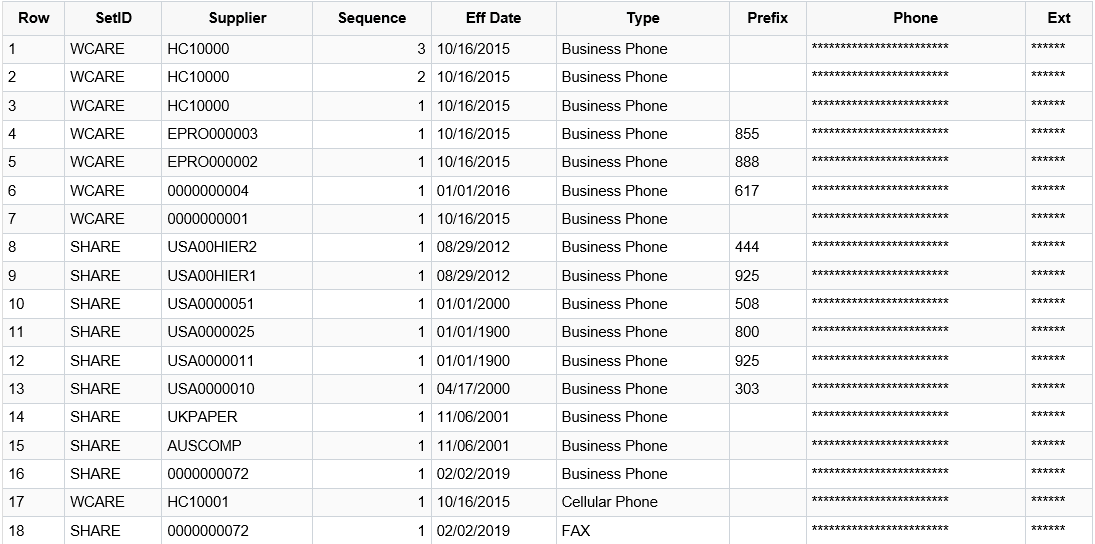Select row number 10 cell
Screen dimensions: 1095x544
(x=33, y=304)
